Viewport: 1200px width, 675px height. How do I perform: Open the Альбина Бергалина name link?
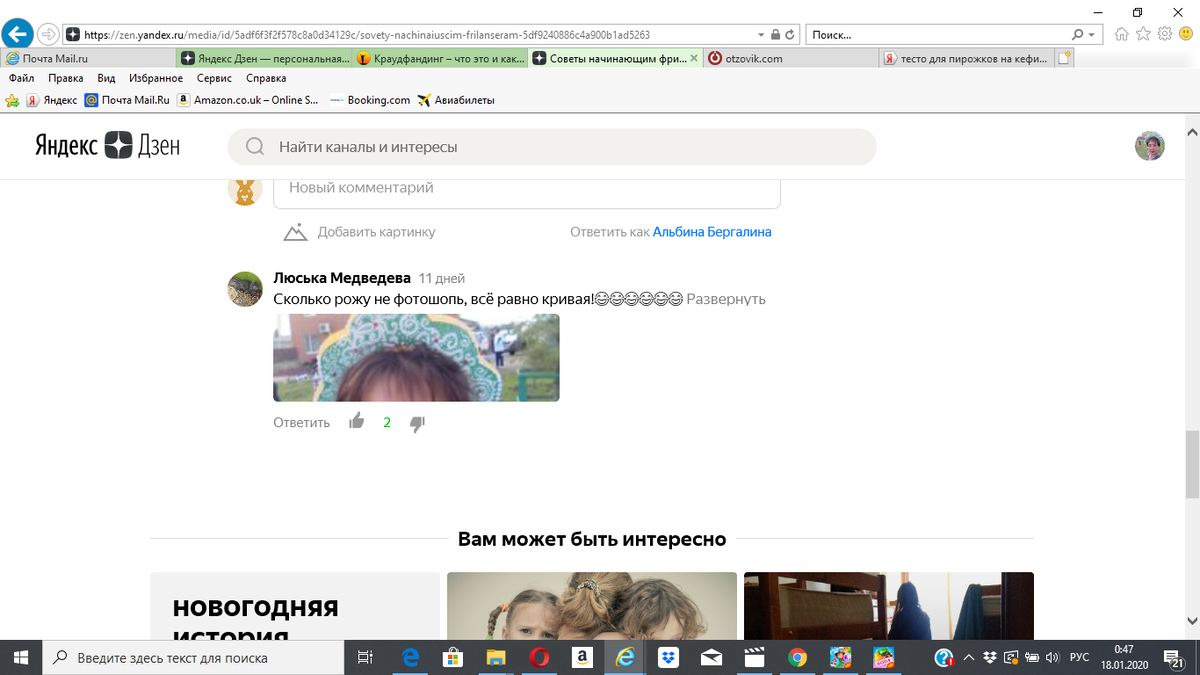tap(712, 232)
